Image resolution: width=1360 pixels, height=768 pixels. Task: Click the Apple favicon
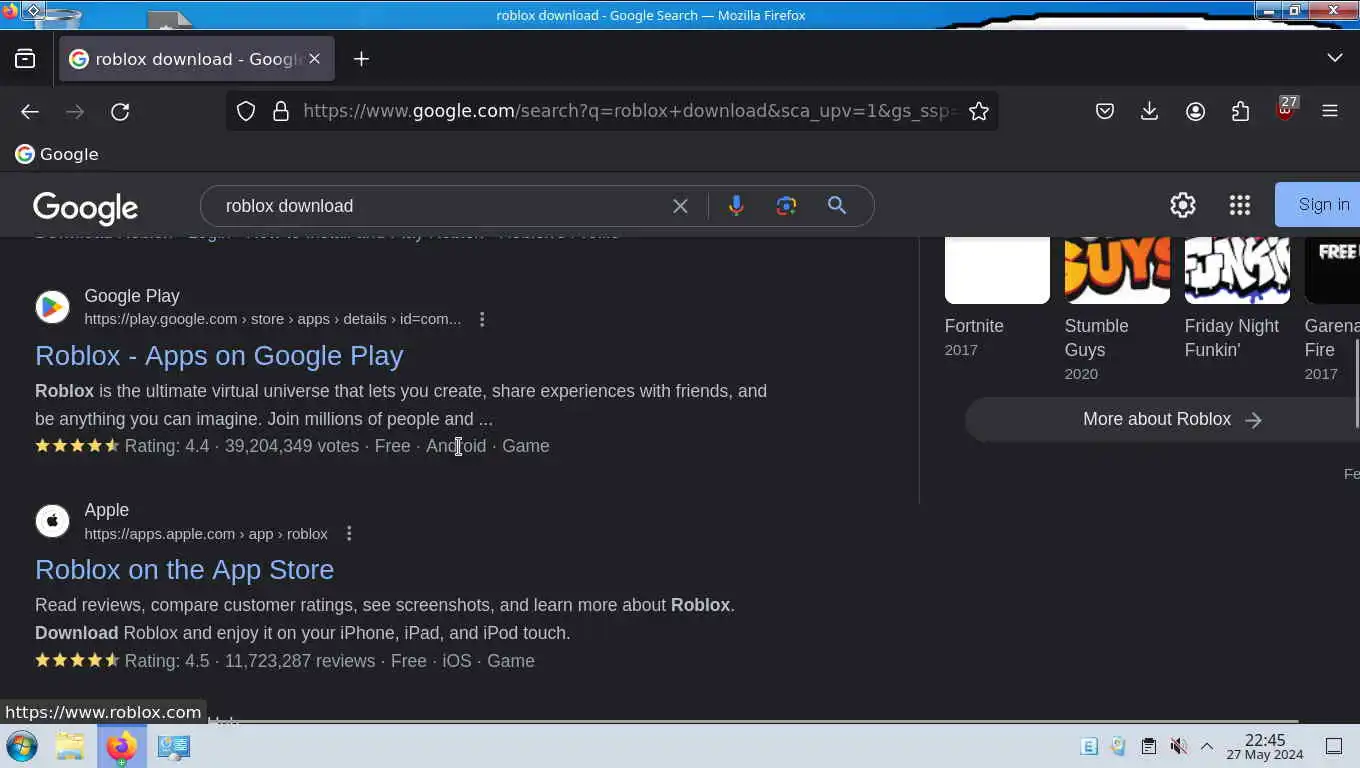pos(52,521)
